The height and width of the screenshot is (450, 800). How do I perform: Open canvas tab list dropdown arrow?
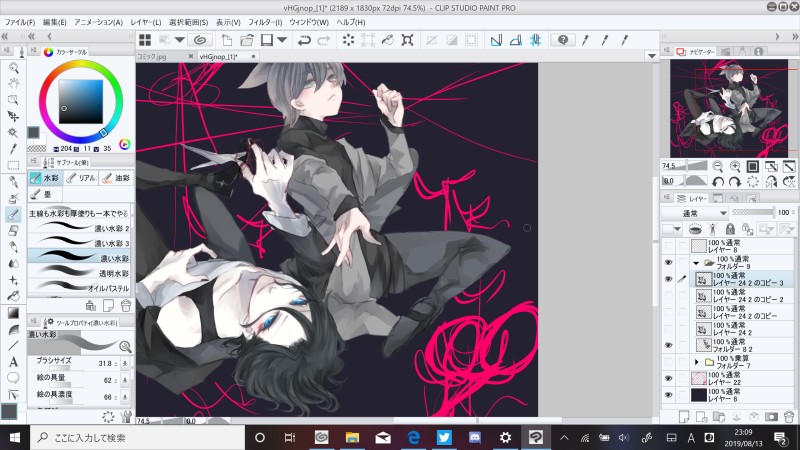tap(652, 56)
